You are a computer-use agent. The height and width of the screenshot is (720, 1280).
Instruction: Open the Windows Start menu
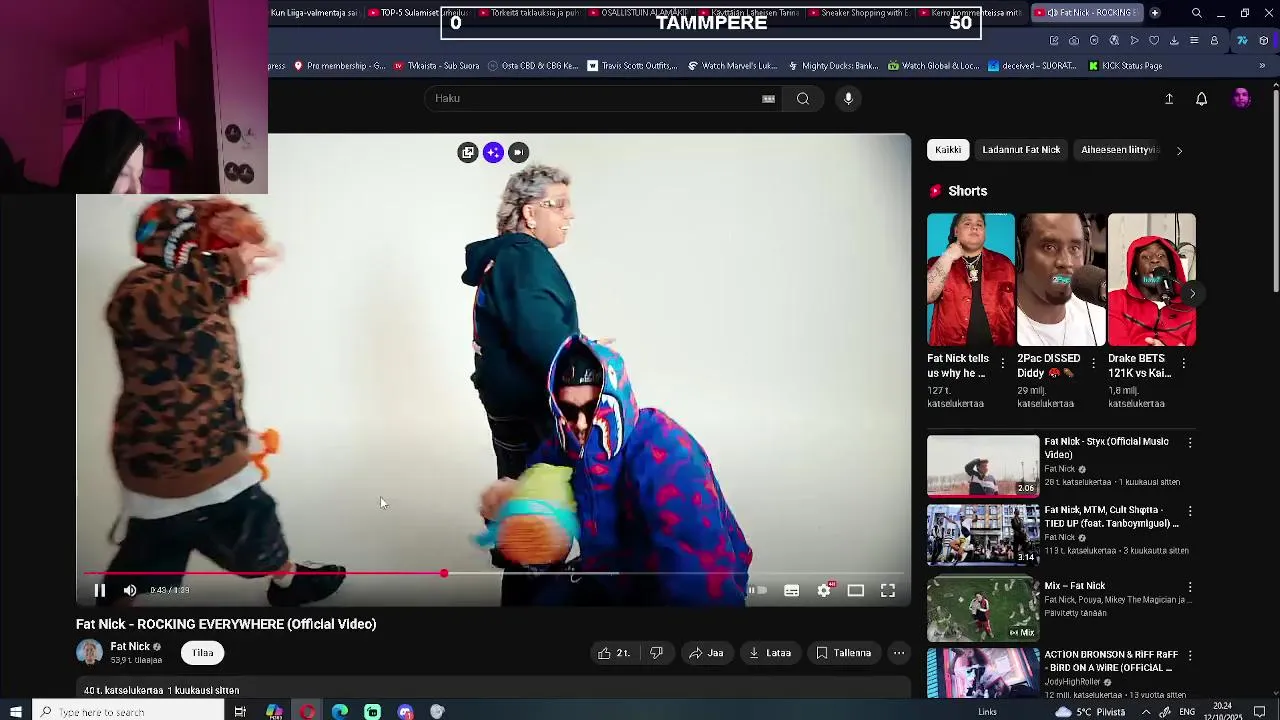pyautogui.click(x=15, y=712)
